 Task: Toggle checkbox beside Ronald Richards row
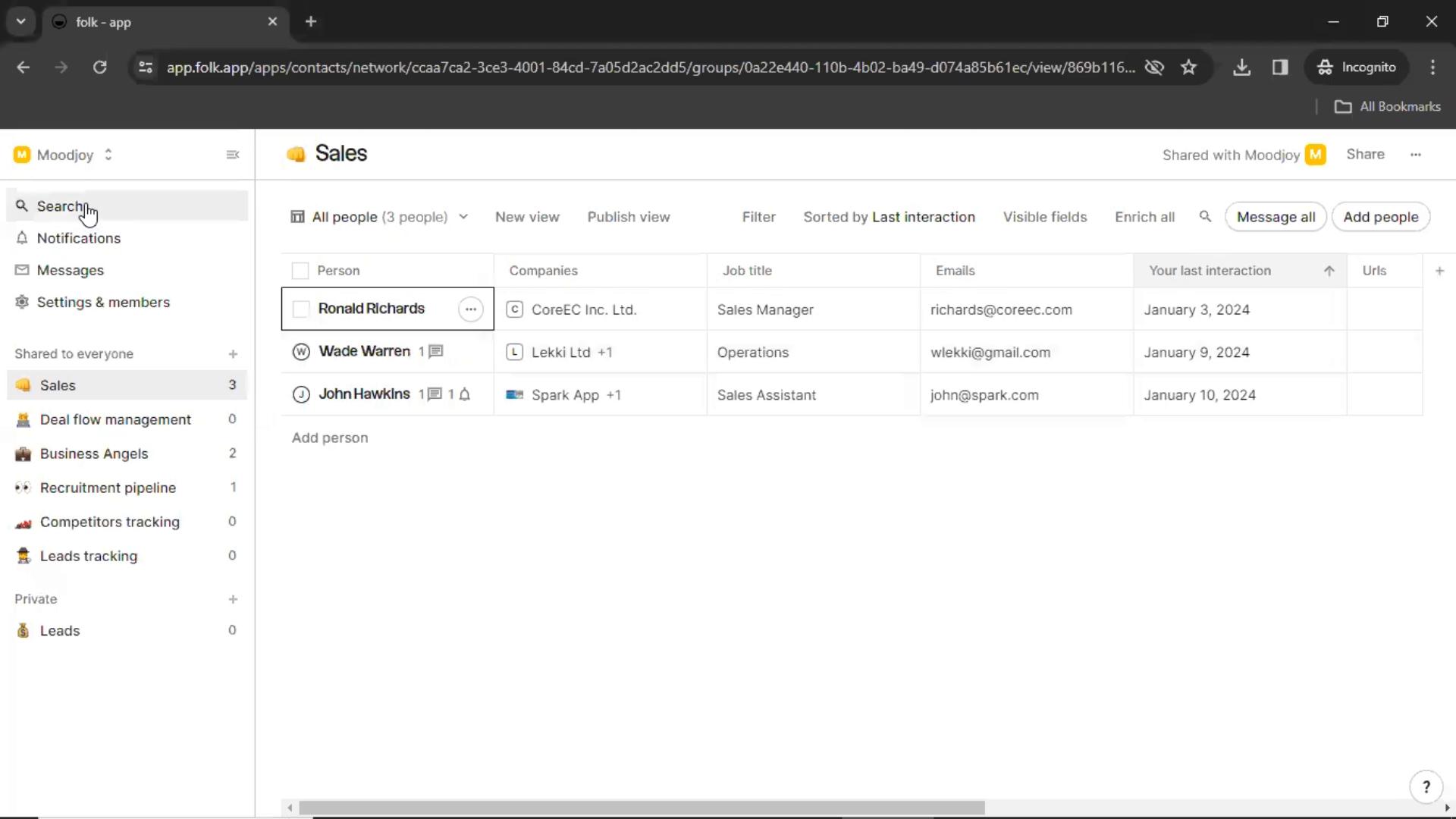click(300, 308)
